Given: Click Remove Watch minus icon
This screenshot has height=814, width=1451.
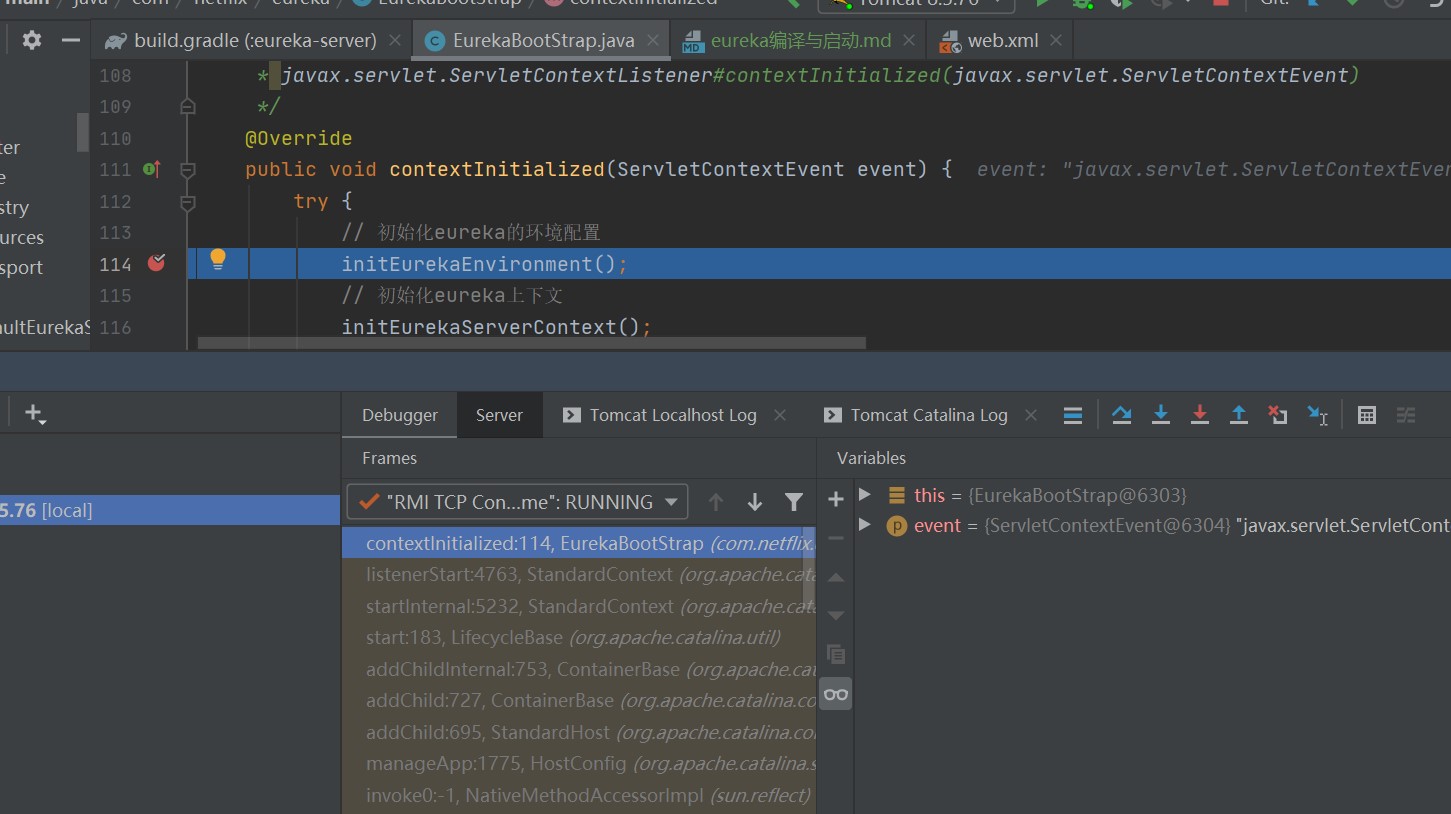Looking at the screenshot, I should point(836,538).
